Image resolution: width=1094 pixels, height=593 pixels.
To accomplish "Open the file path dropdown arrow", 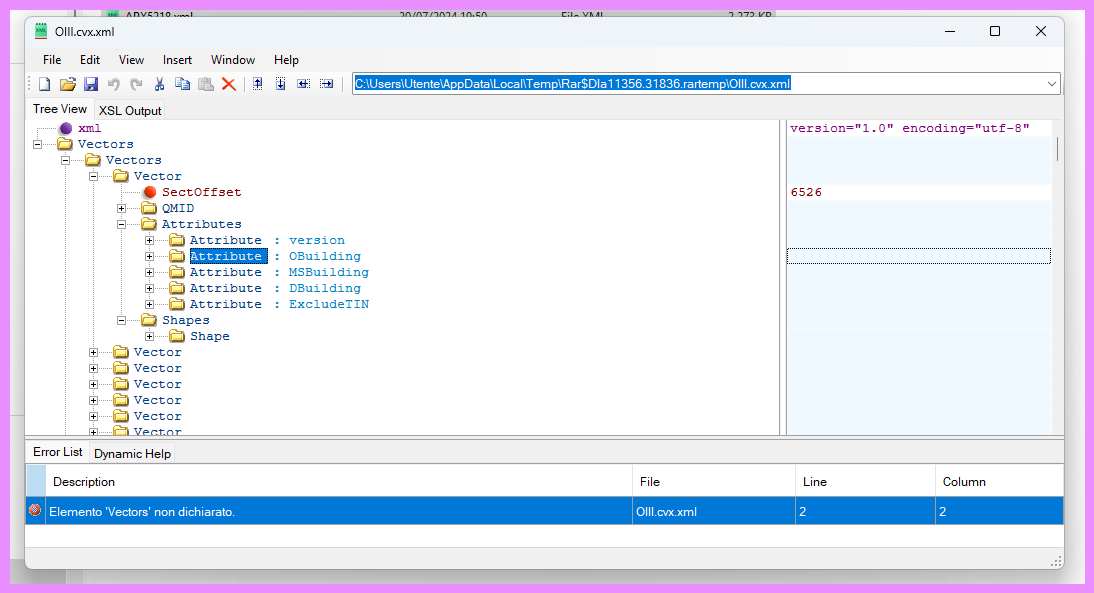I will coord(1052,84).
